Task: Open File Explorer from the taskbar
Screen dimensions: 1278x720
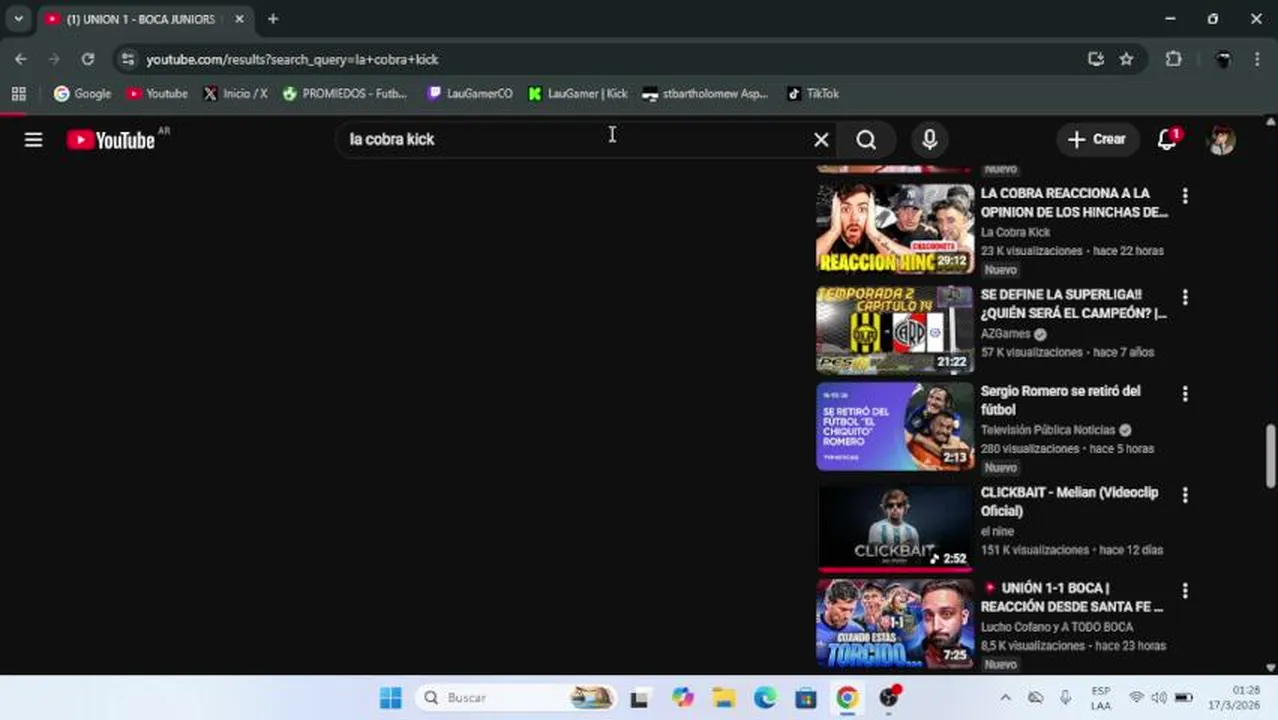Action: pos(723,698)
